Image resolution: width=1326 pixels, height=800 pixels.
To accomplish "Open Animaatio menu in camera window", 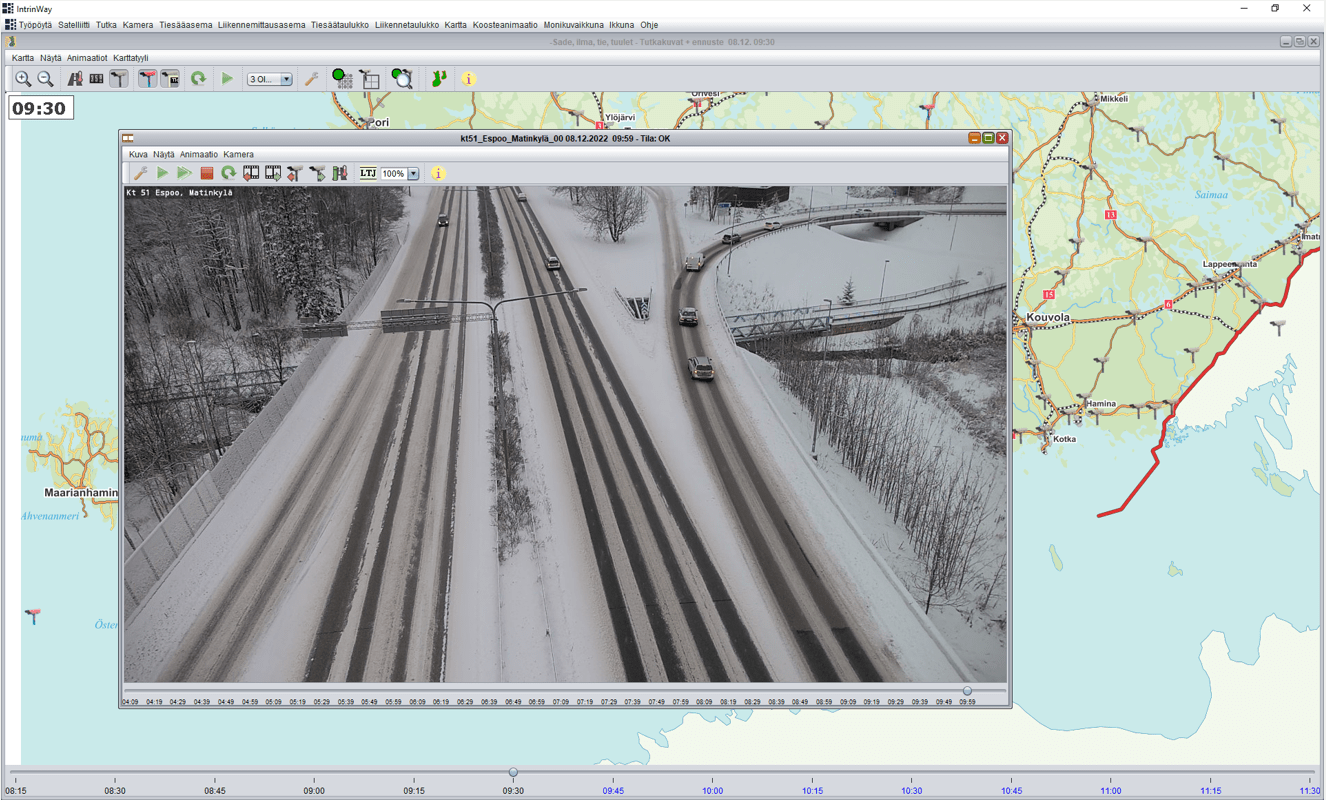I will 199,155.
